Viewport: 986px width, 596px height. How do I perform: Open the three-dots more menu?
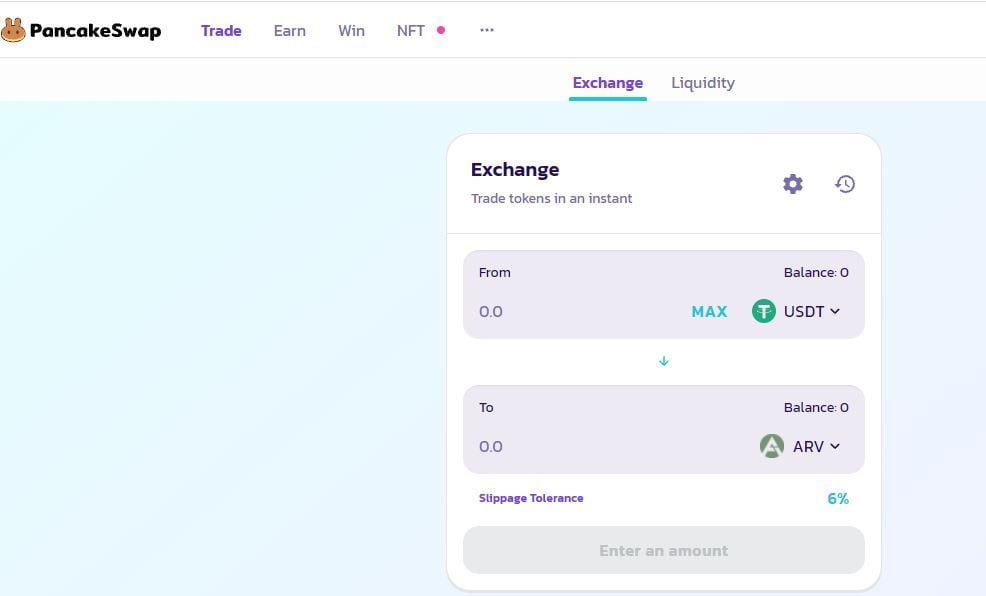[487, 31]
